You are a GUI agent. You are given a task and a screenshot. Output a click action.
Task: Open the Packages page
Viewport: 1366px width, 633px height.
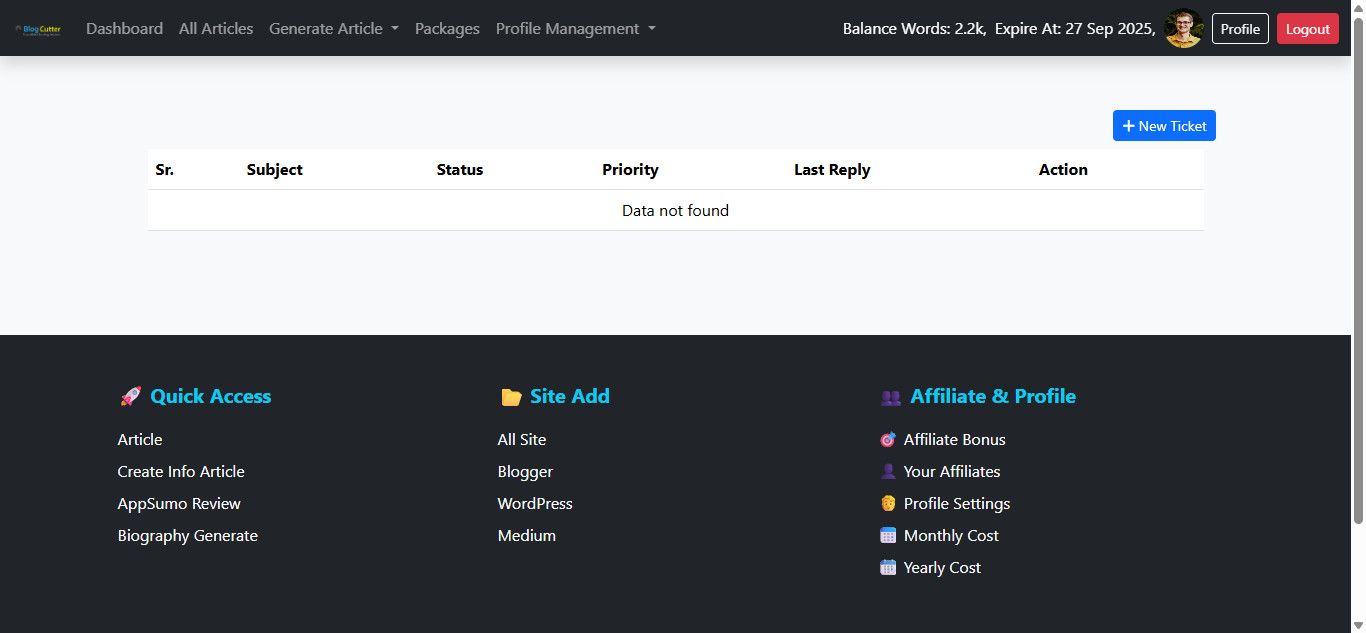pos(447,29)
